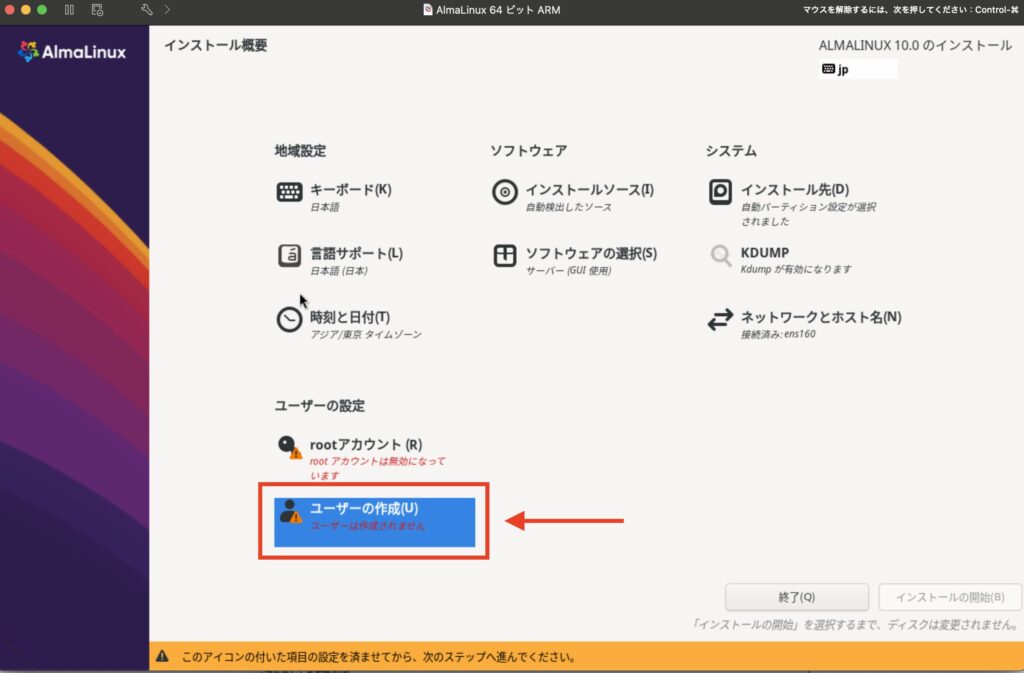This screenshot has height=673, width=1024.
Task: Open virtual machine settings with the wrench icon
Action: point(146,10)
